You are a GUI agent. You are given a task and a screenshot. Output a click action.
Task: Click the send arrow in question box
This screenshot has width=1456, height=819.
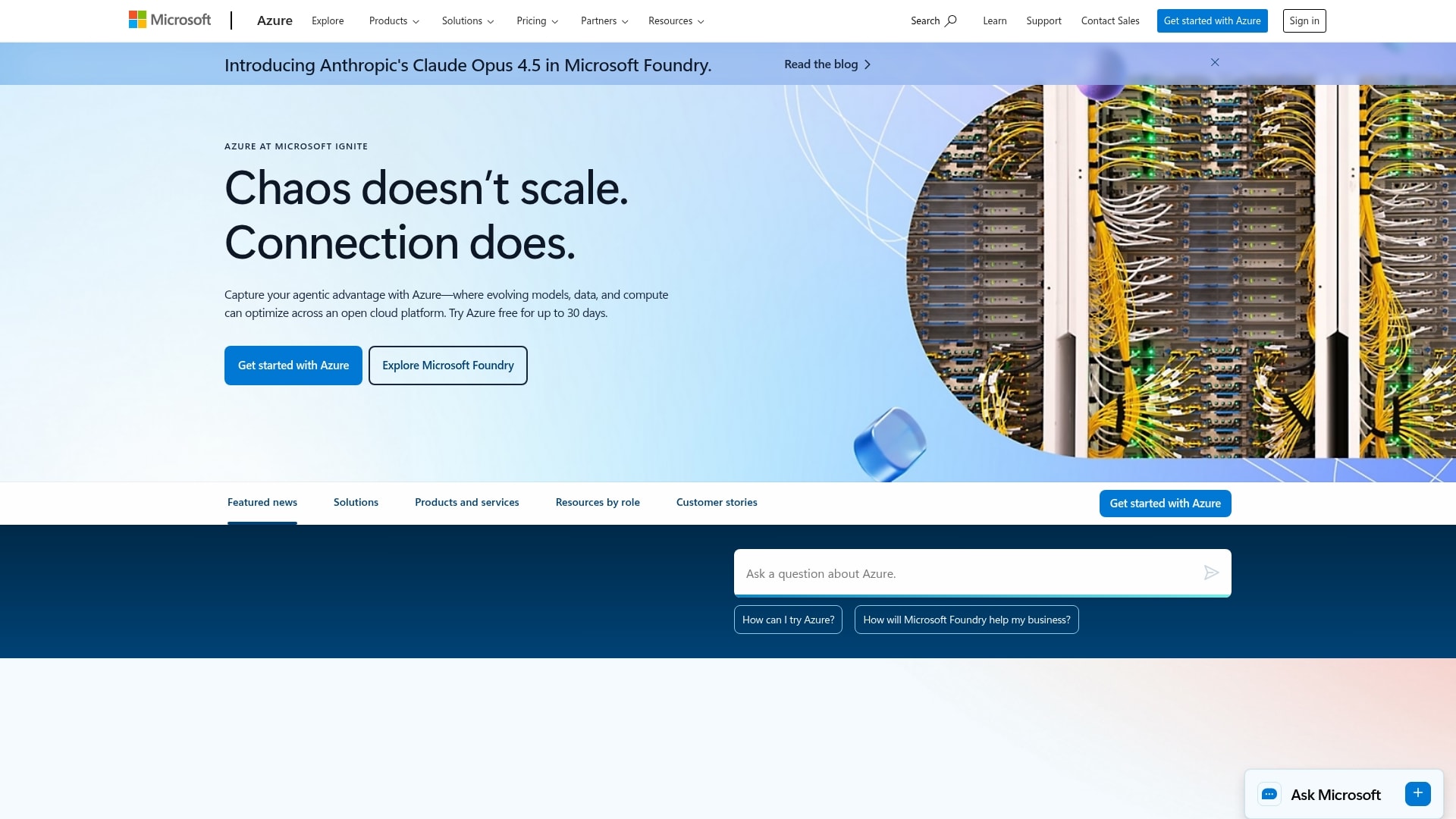[1211, 573]
